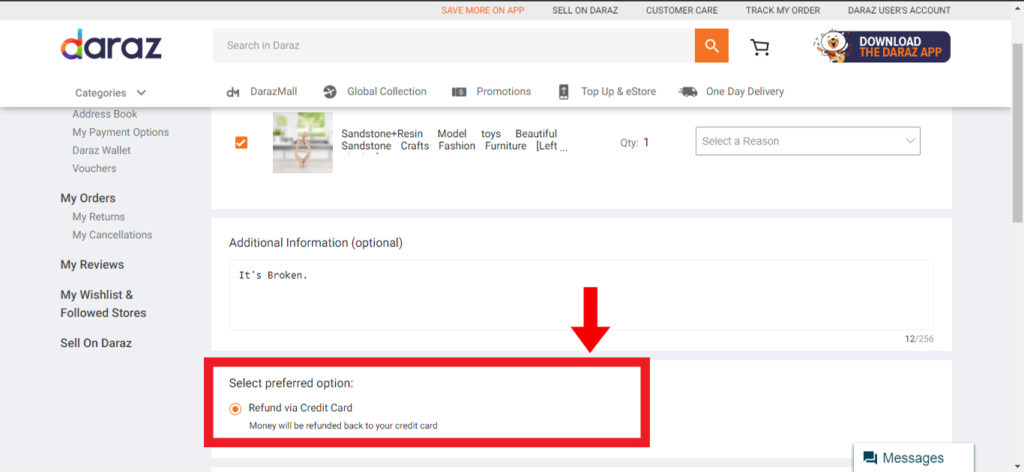
Task: Click the Sandstone product thumbnail
Action: pyautogui.click(x=302, y=142)
